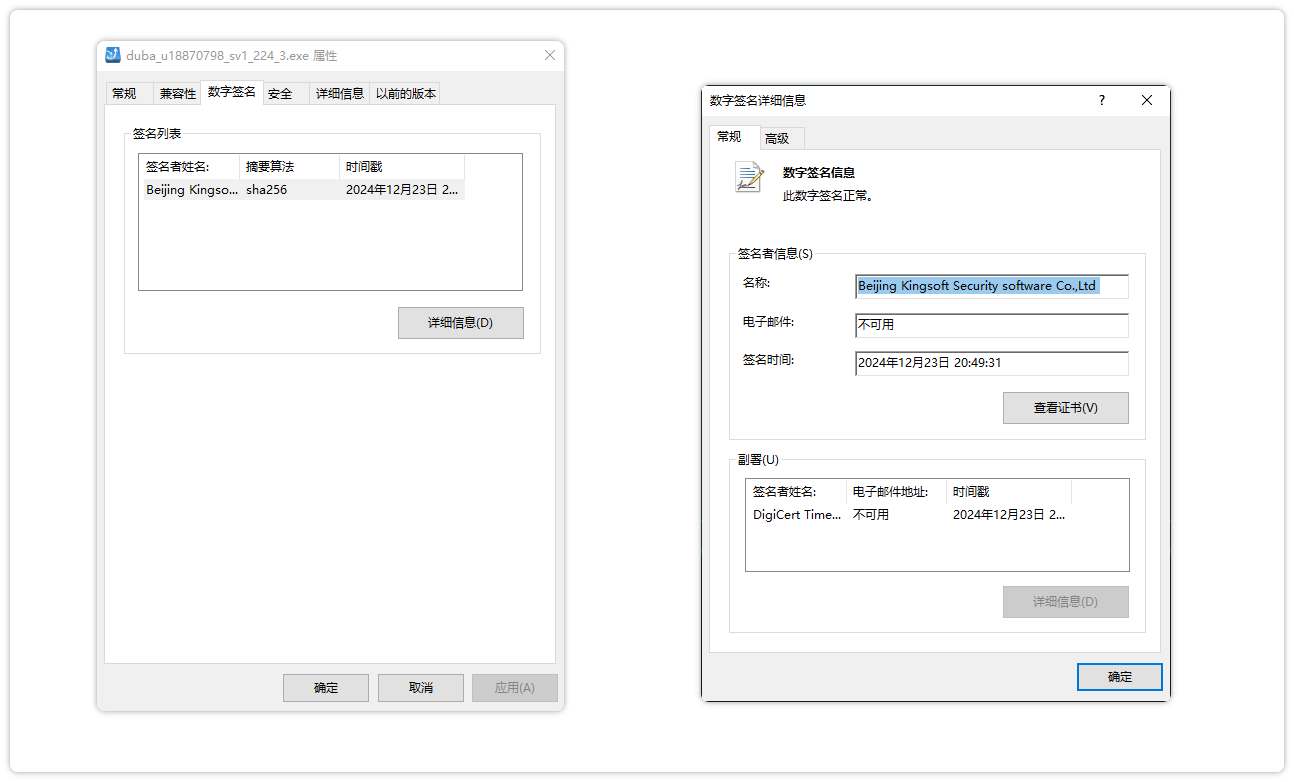
Task: Click the 签名时间 field showing 20:49:31
Action: point(991,363)
